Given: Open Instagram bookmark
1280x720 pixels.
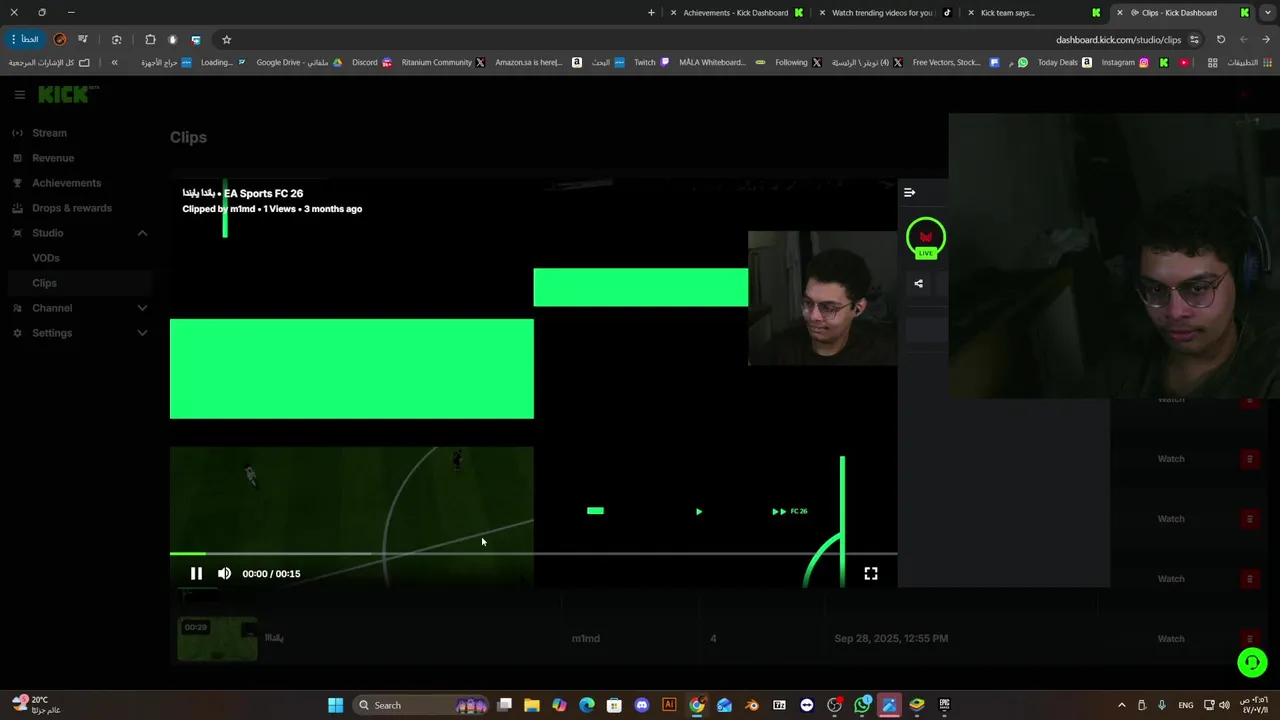Looking at the screenshot, I should (x=1125, y=62).
